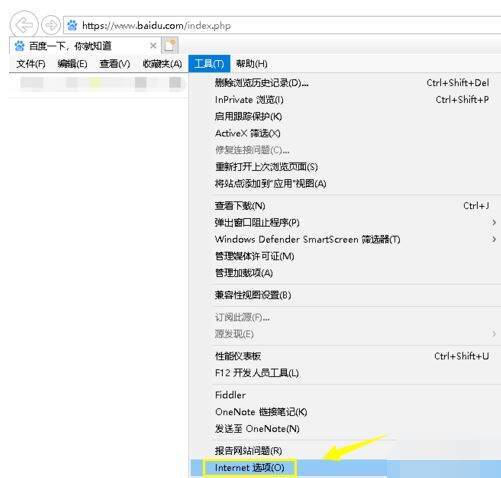Viewport: 501px width, 478px height.
Task: Click the browser Back arrow button
Action: [x=23, y=25]
